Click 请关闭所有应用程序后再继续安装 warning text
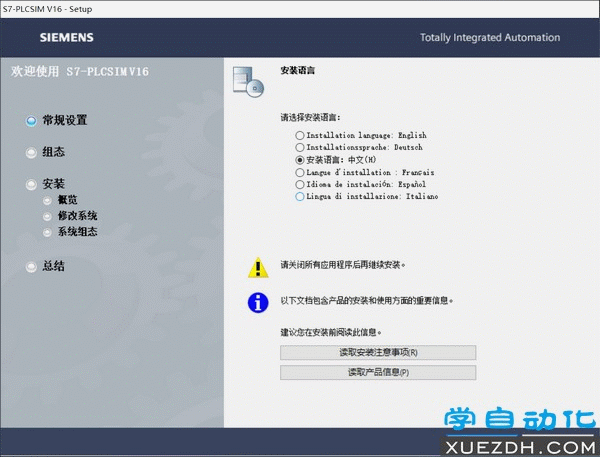Image resolution: width=600 pixels, height=457 pixels. click(x=342, y=265)
